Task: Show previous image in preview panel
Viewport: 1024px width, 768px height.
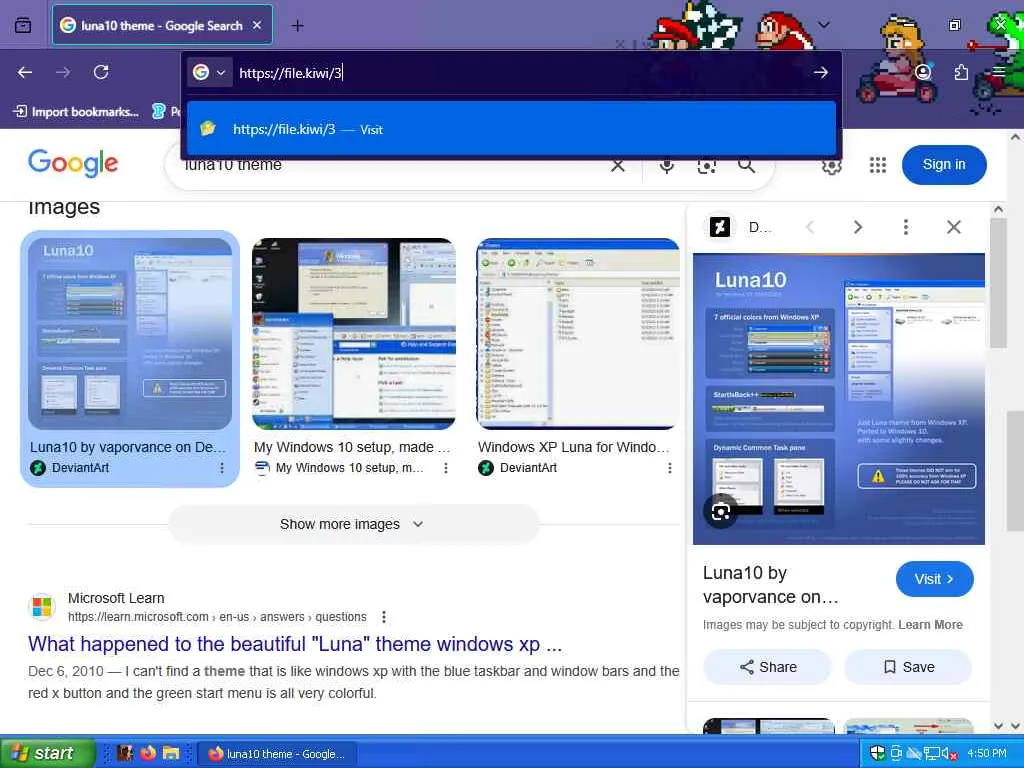Action: (x=810, y=227)
